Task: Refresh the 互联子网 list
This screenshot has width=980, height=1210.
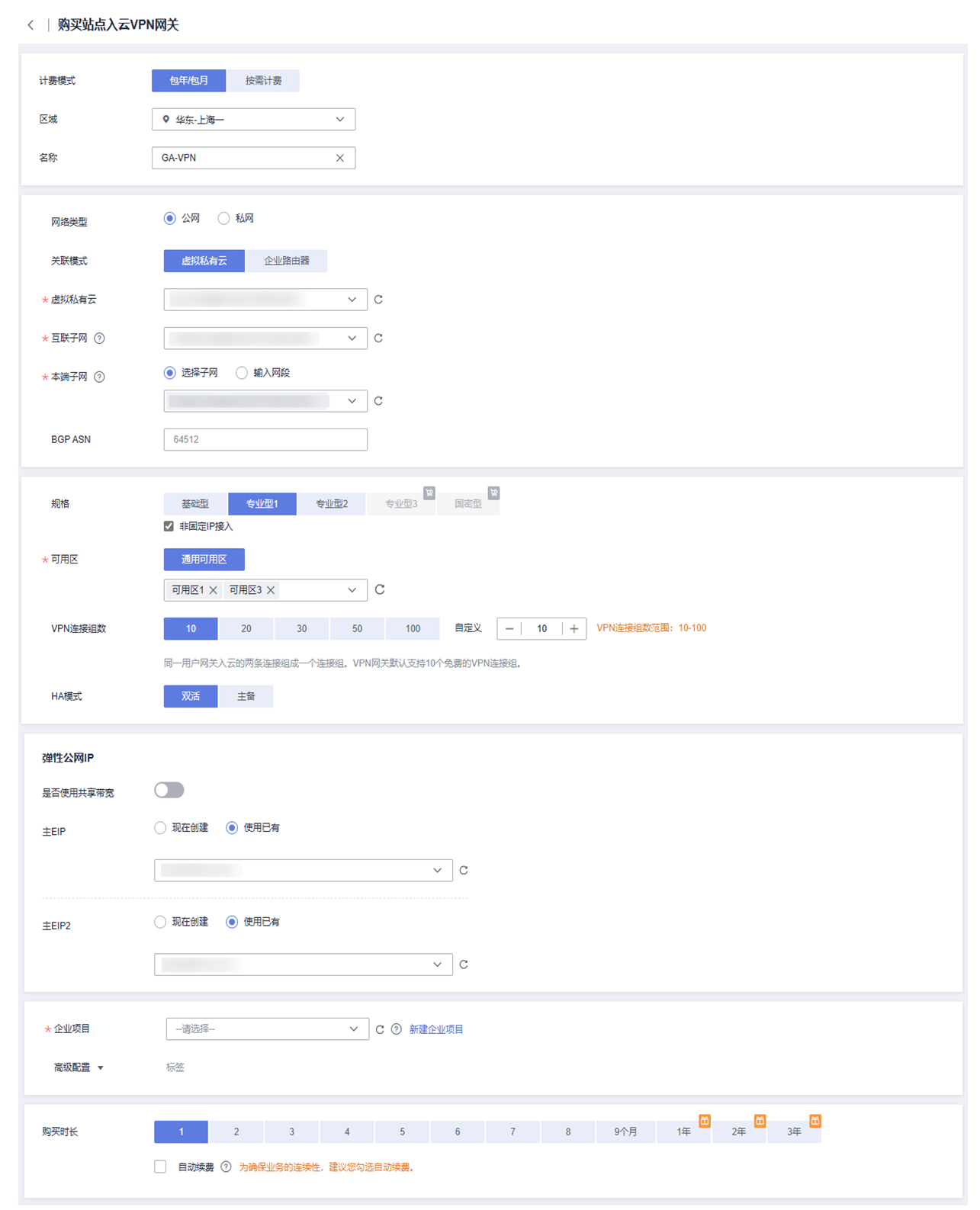Action: coord(378,338)
